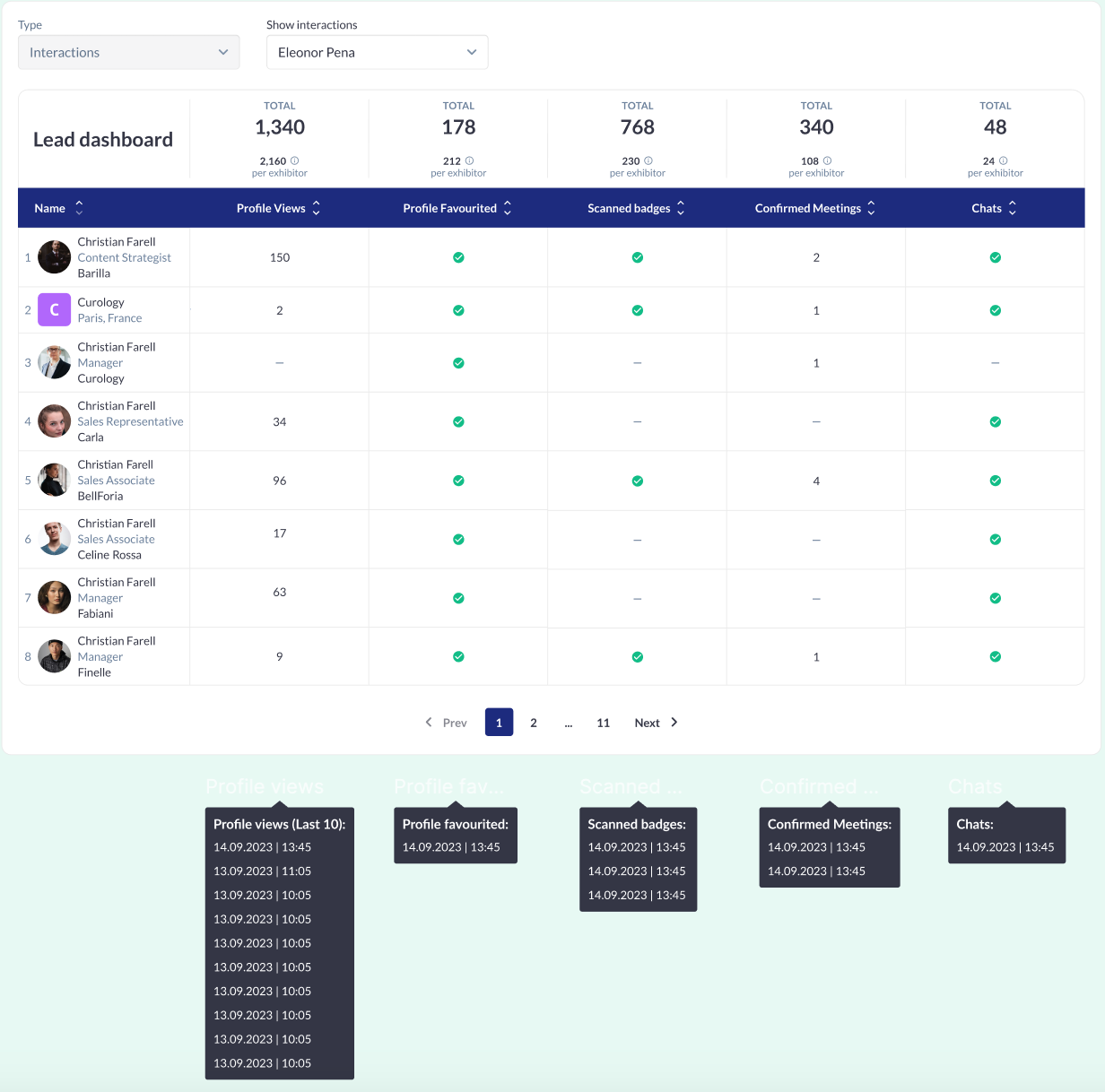The image size is (1105, 1092).
Task: Sort by Chats column arrows
Action: [x=1013, y=208]
